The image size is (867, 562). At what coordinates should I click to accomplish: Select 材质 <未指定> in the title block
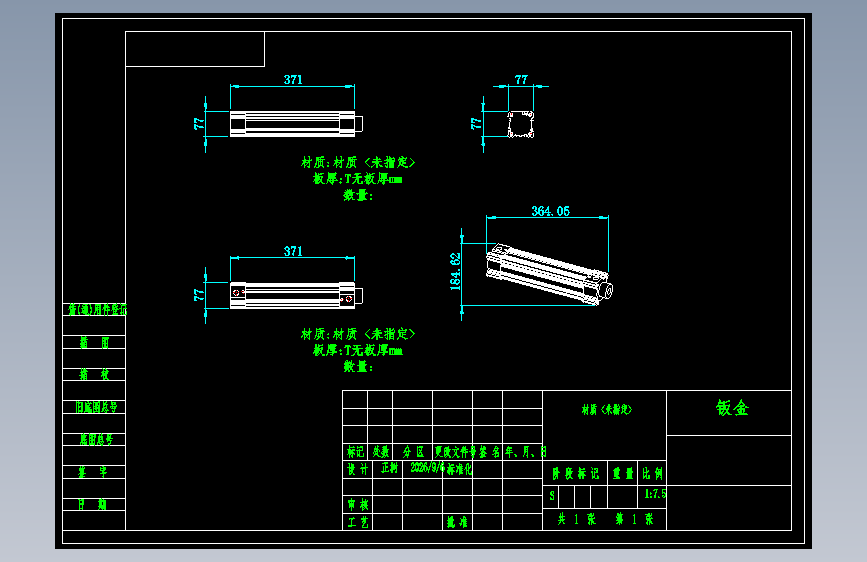[607, 409]
